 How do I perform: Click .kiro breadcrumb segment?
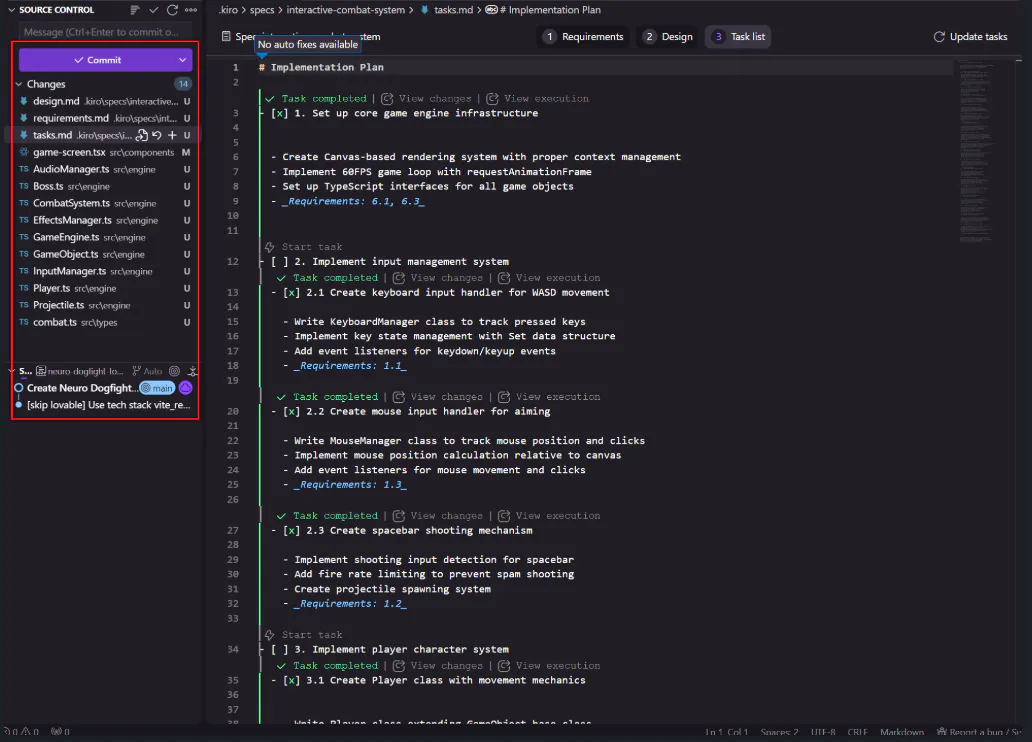click(228, 10)
